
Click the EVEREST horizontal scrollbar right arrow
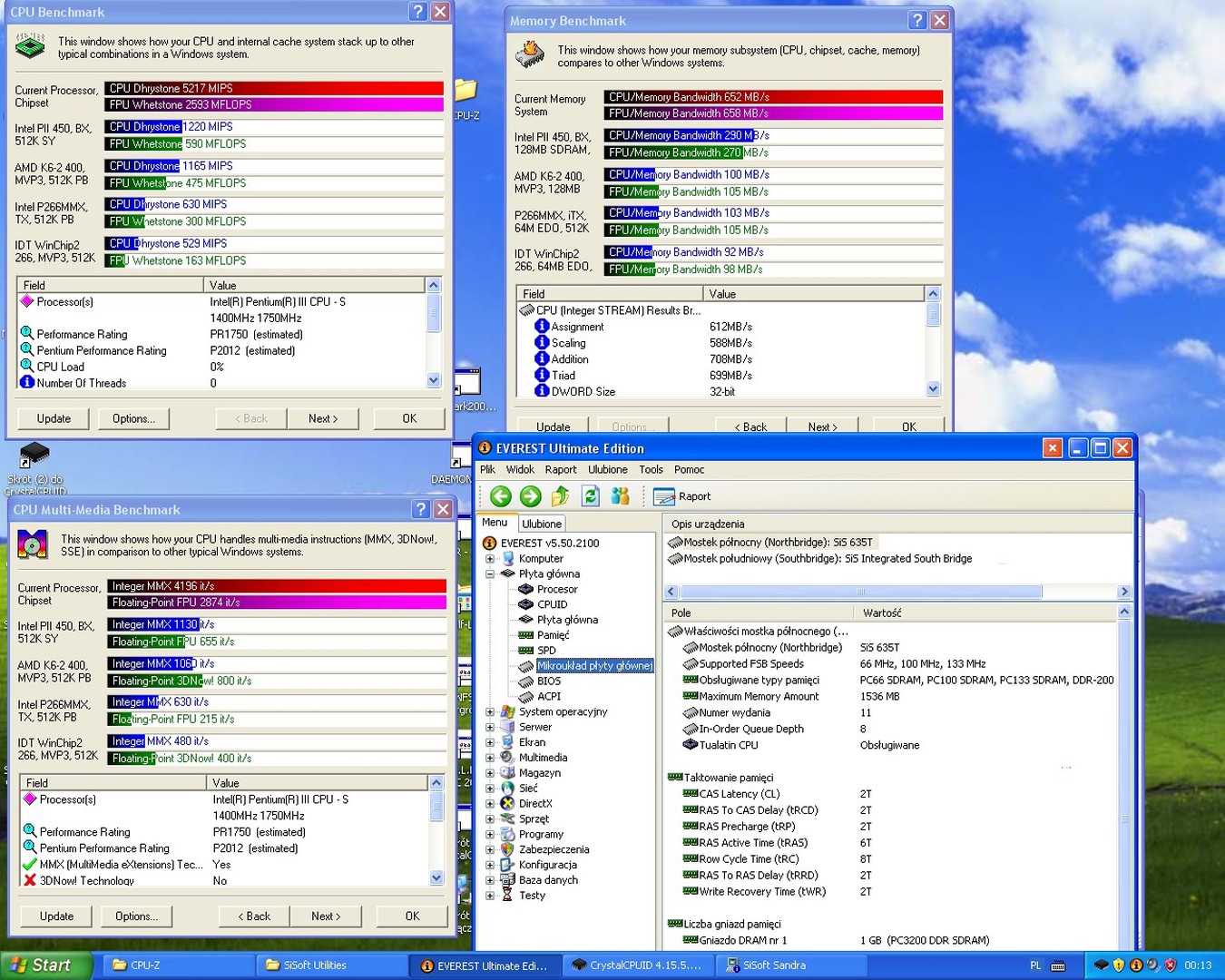tap(1124, 592)
